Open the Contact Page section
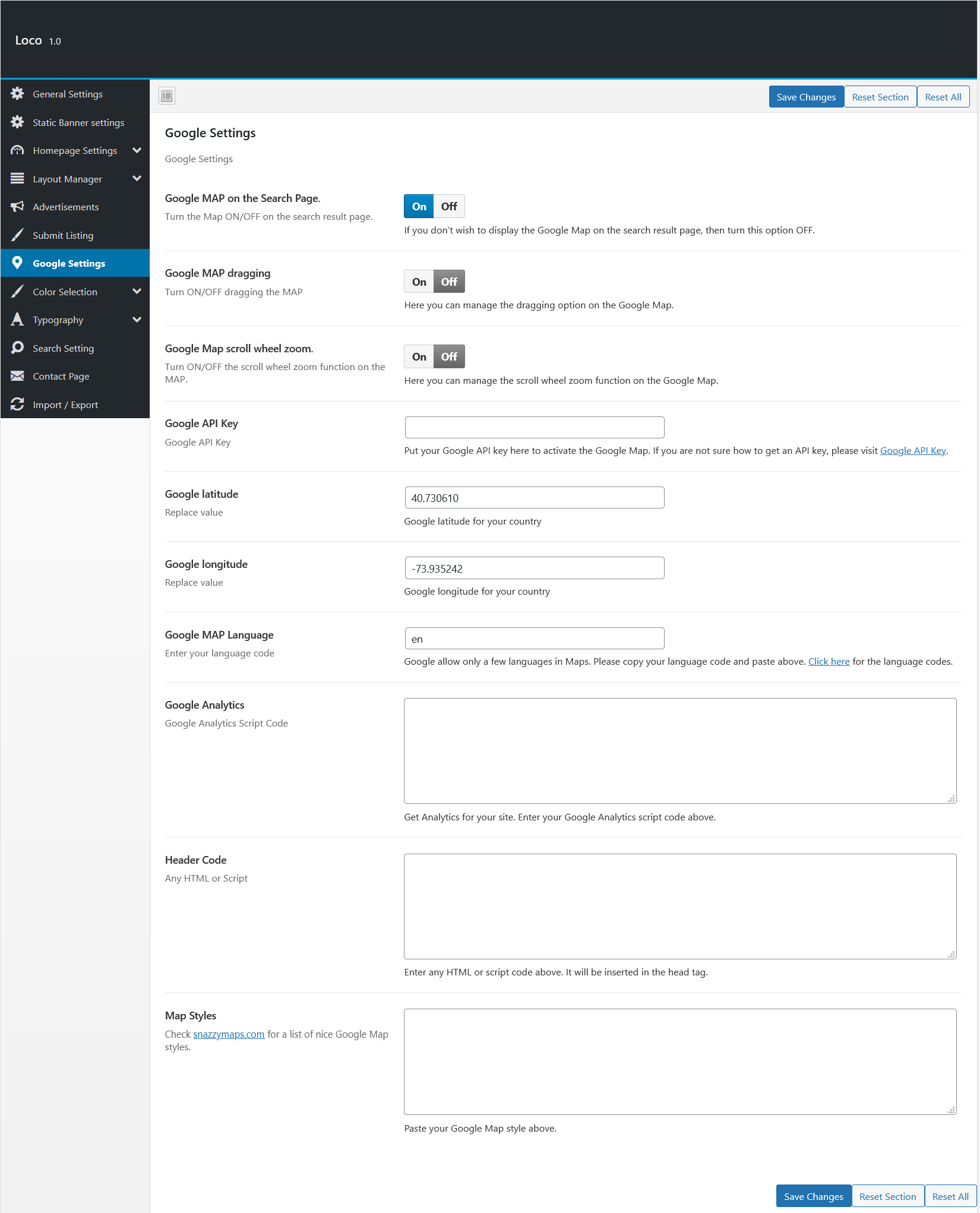This screenshot has height=1213, width=980. pyautogui.click(x=75, y=376)
